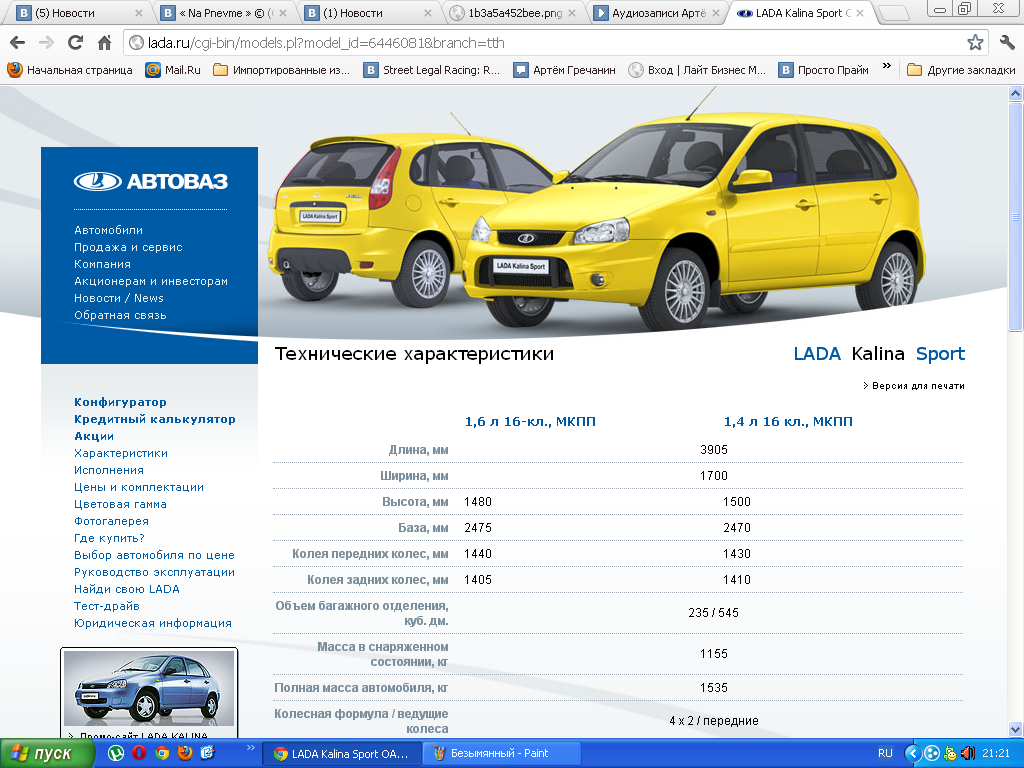Go back to the previous page
The width and height of the screenshot is (1024, 768).
click(x=18, y=43)
